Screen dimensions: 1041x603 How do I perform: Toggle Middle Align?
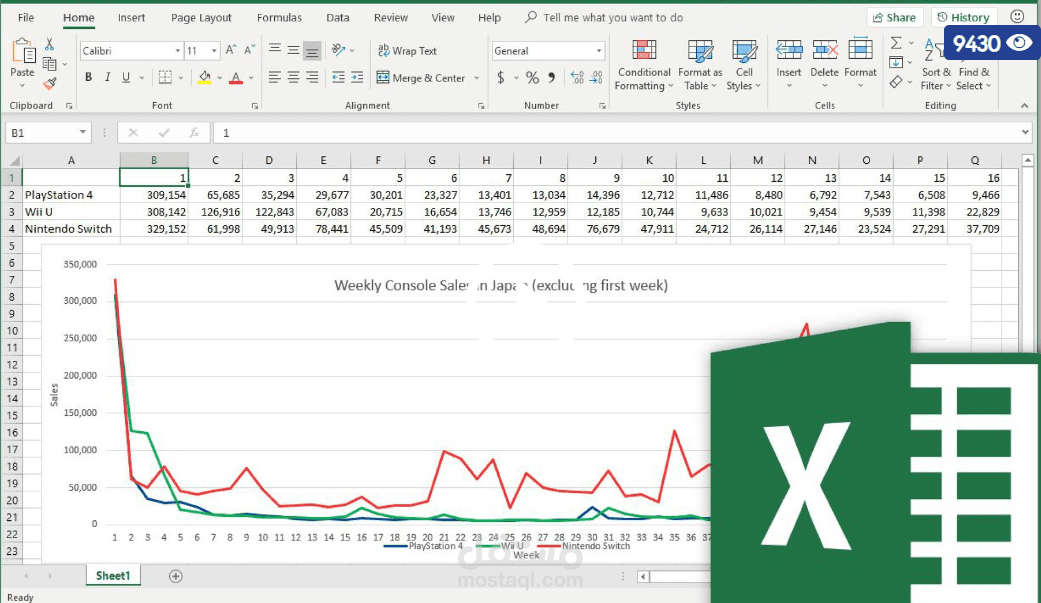[x=293, y=50]
